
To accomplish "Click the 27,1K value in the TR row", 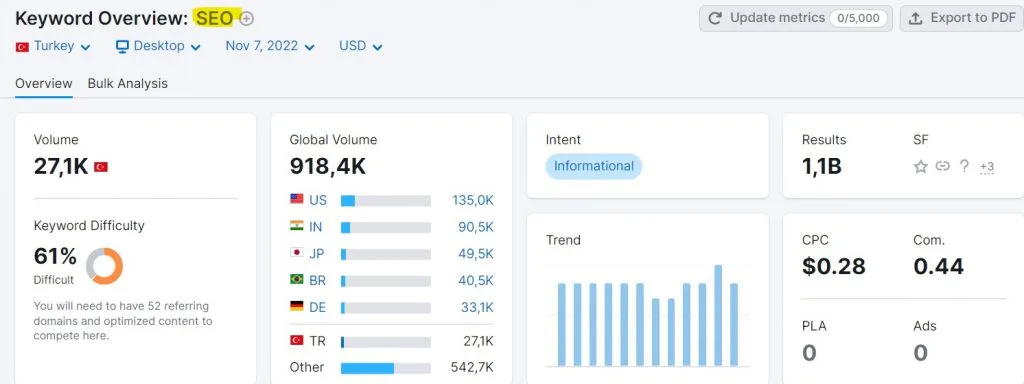I will [477, 342].
